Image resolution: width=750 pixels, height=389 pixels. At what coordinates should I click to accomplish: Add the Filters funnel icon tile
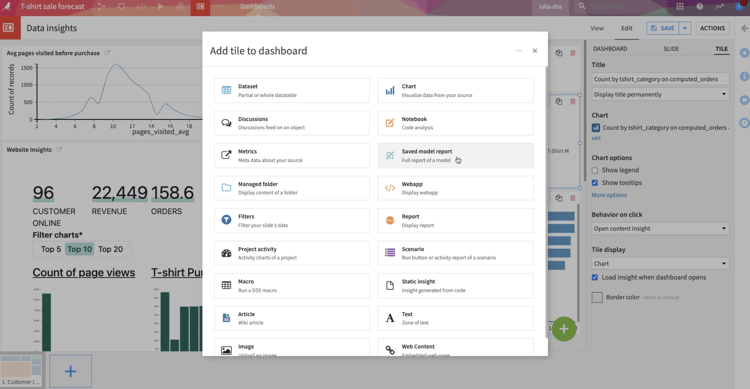coord(226,220)
